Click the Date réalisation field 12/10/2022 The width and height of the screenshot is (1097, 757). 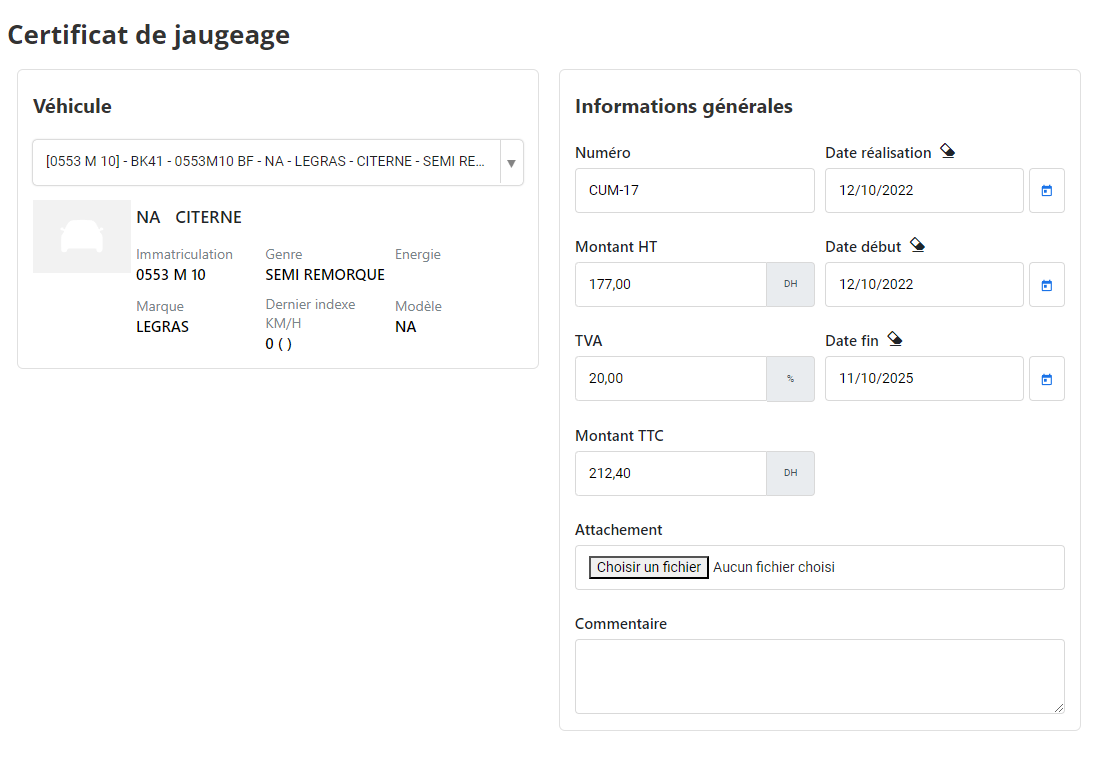(924, 190)
